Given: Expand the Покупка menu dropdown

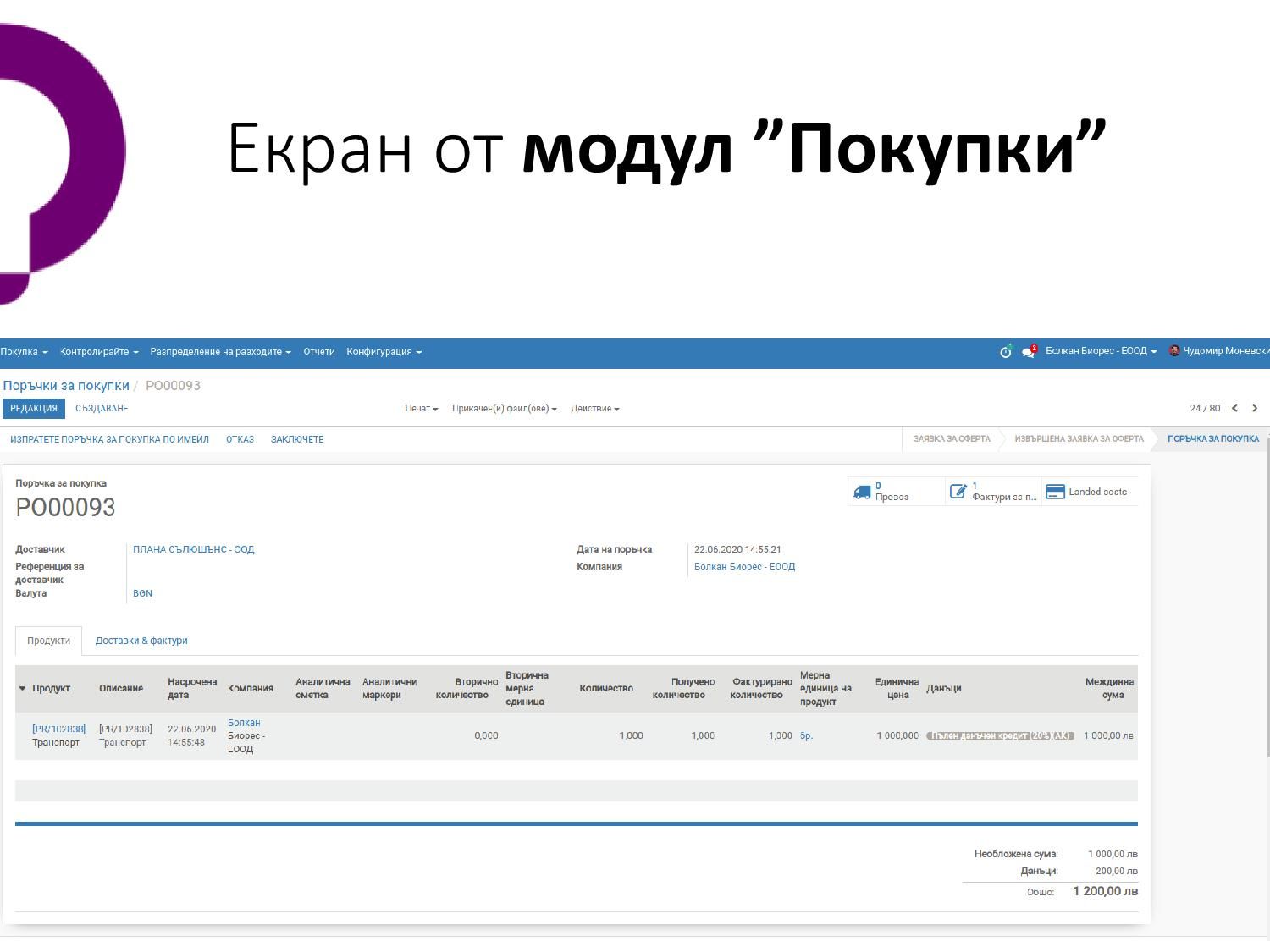Looking at the screenshot, I should click(24, 352).
